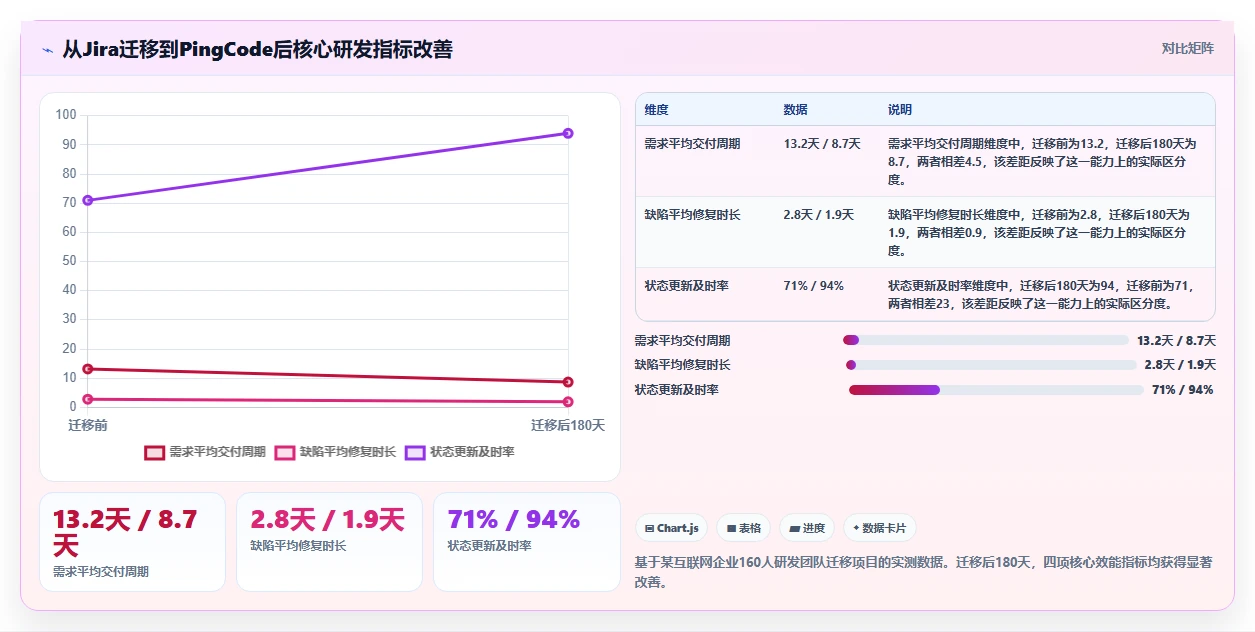Click the description text for the 状态更新及时率 row
Image resolution: width=1255 pixels, height=632 pixels.
(1041, 295)
